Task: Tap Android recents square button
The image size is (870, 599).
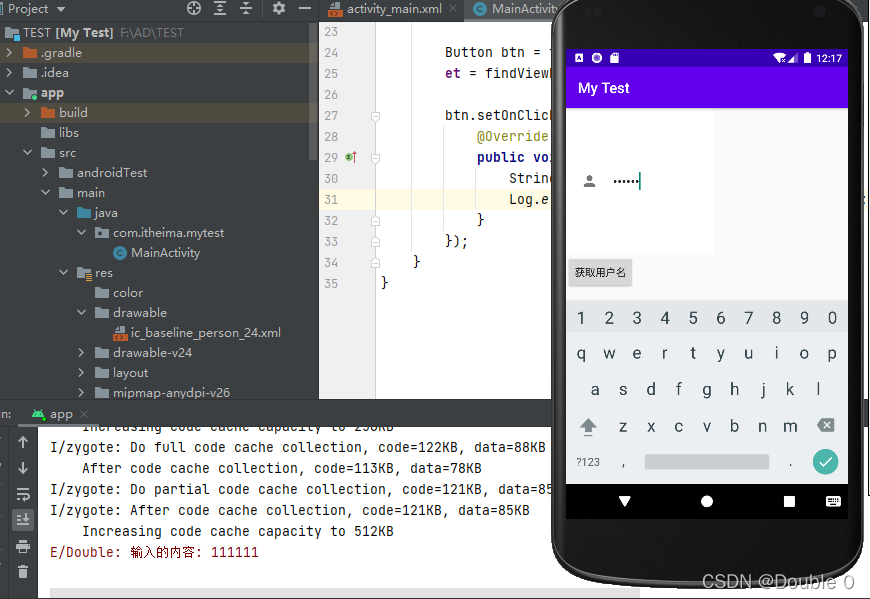Action: (x=789, y=501)
